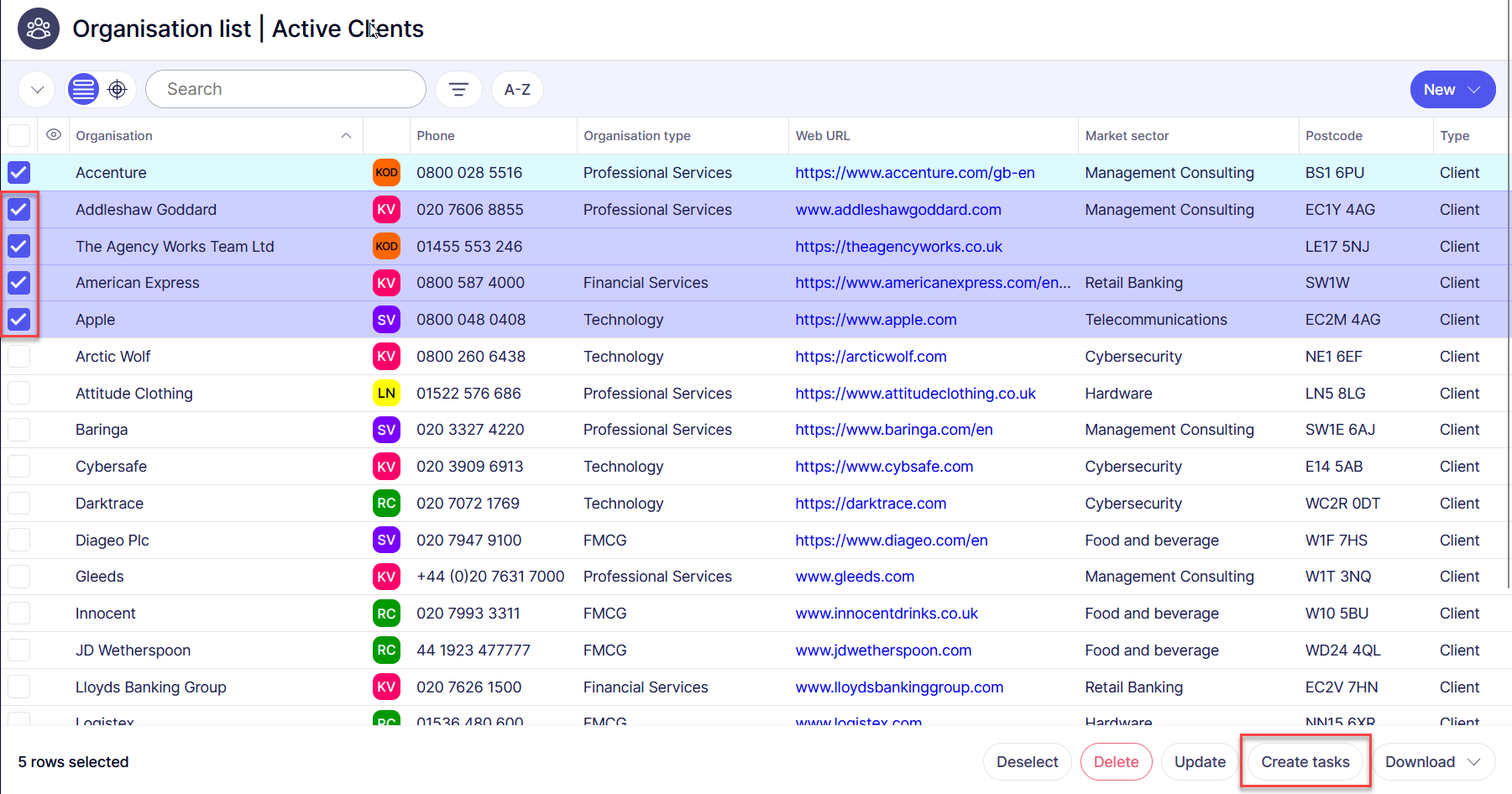This screenshot has width=1512, height=794.
Task: Uncheck the Accenture row checkbox
Action: click(x=19, y=173)
